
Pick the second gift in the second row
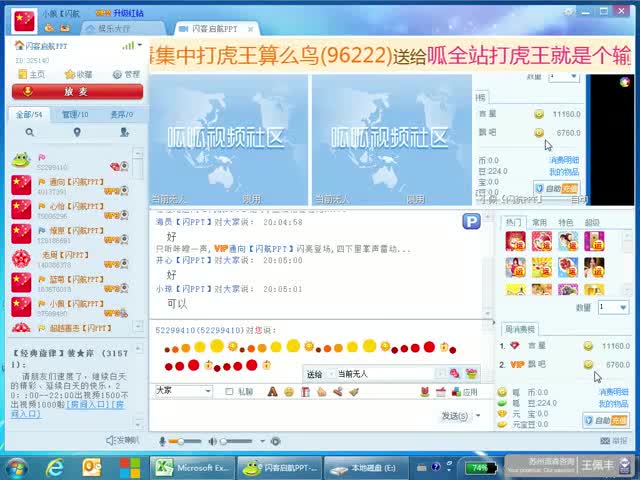pyautogui.click(x=542, y=268)
